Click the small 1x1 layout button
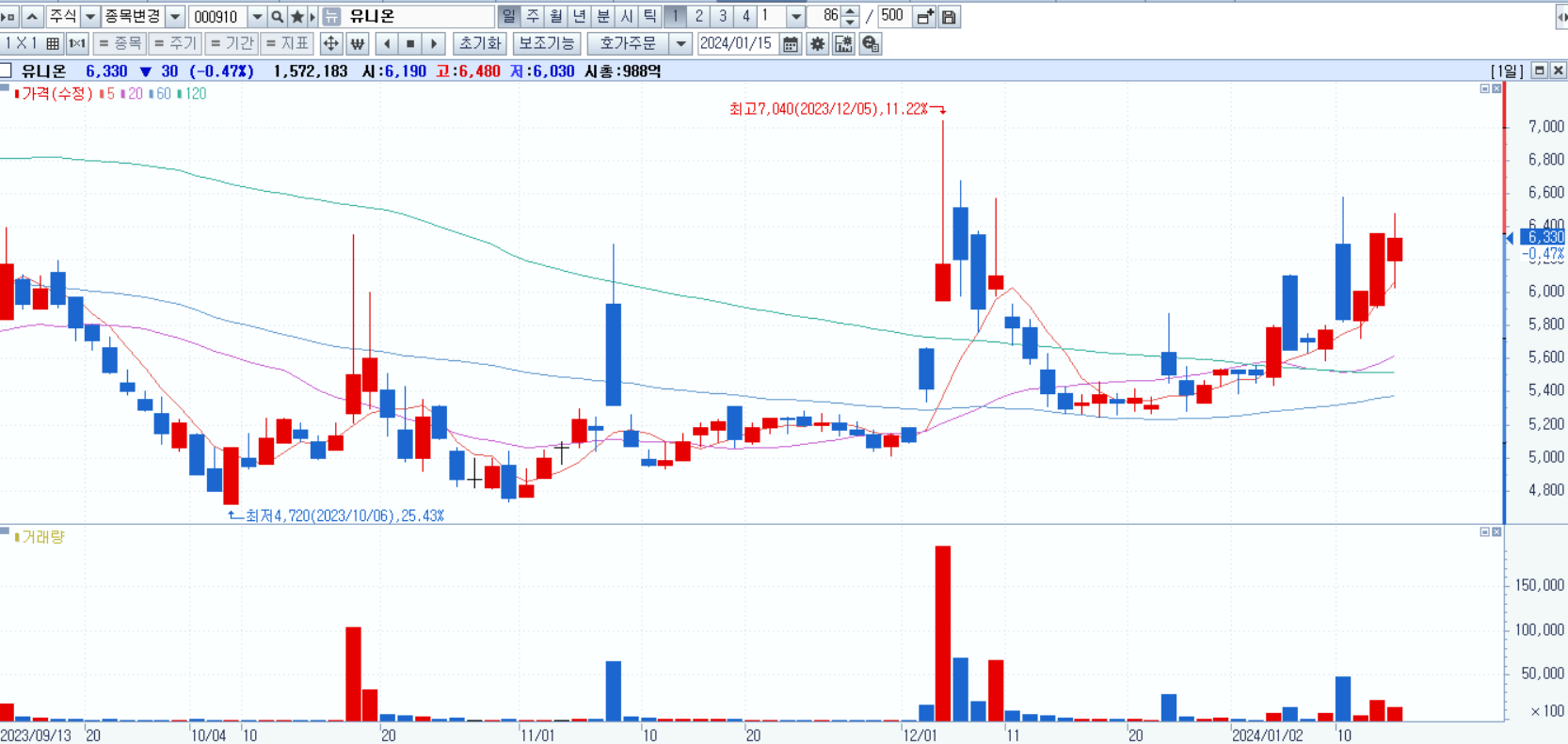1568x744 pixels. 77,43
